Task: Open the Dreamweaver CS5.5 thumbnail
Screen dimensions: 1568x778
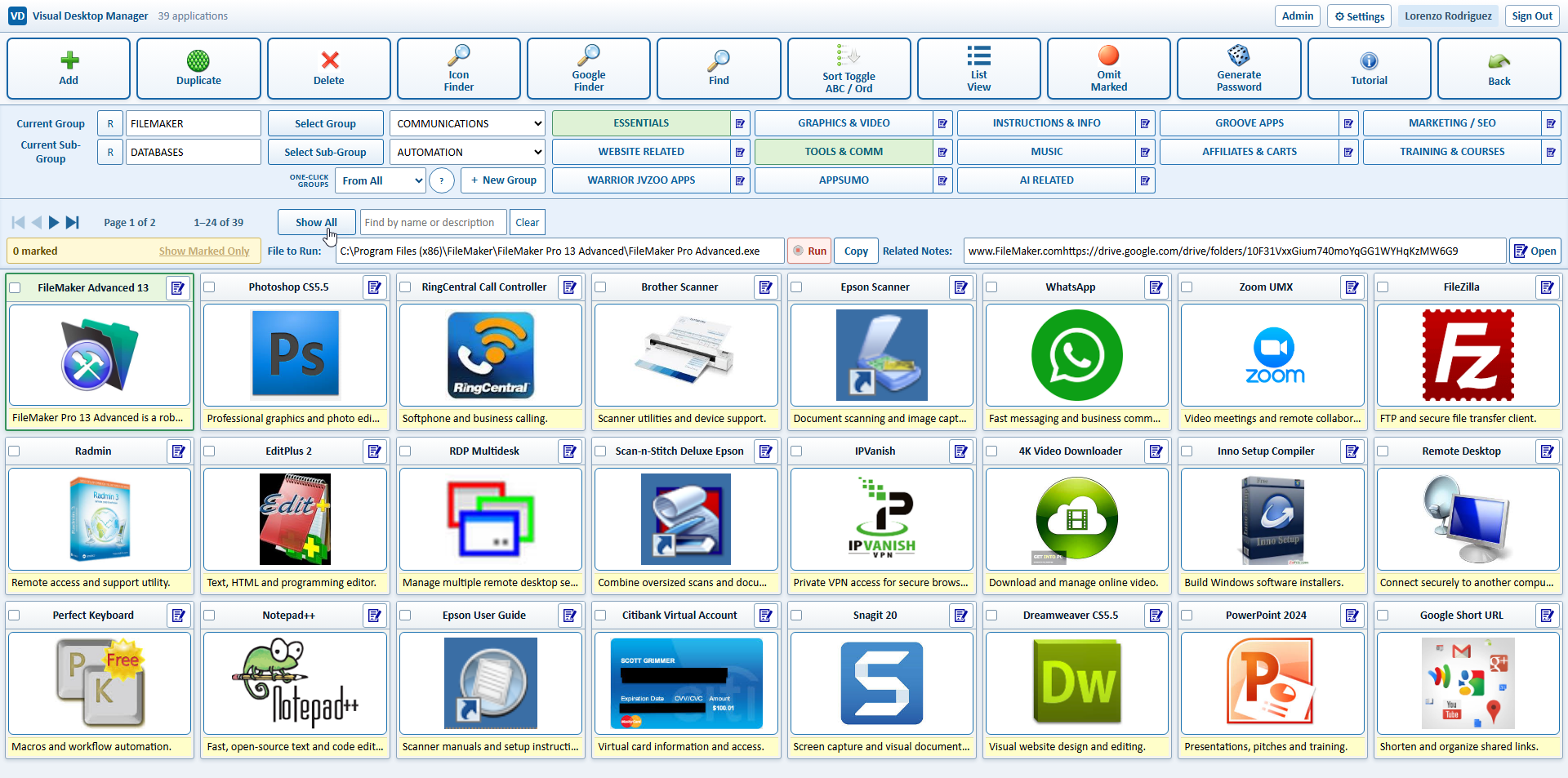Action: tap(1077, 683)
